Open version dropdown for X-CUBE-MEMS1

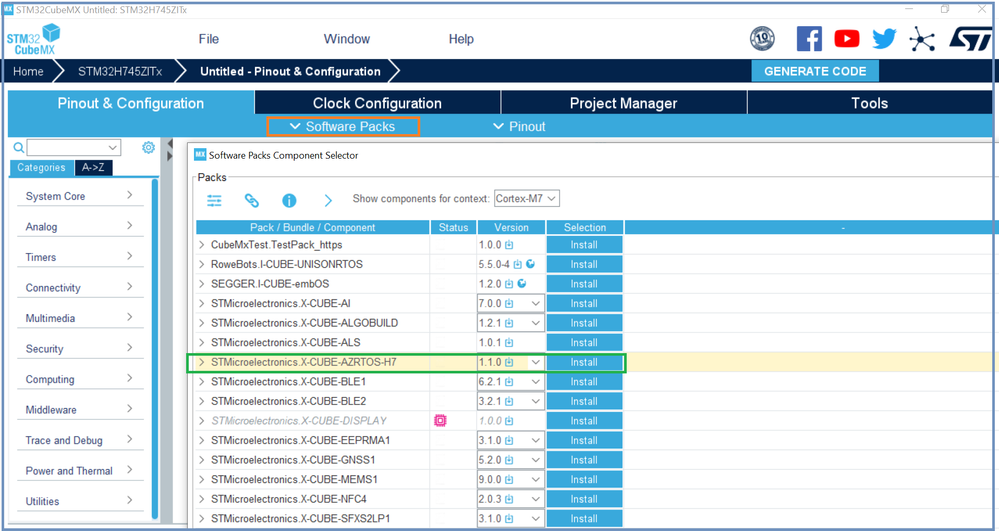pos(536,479)
